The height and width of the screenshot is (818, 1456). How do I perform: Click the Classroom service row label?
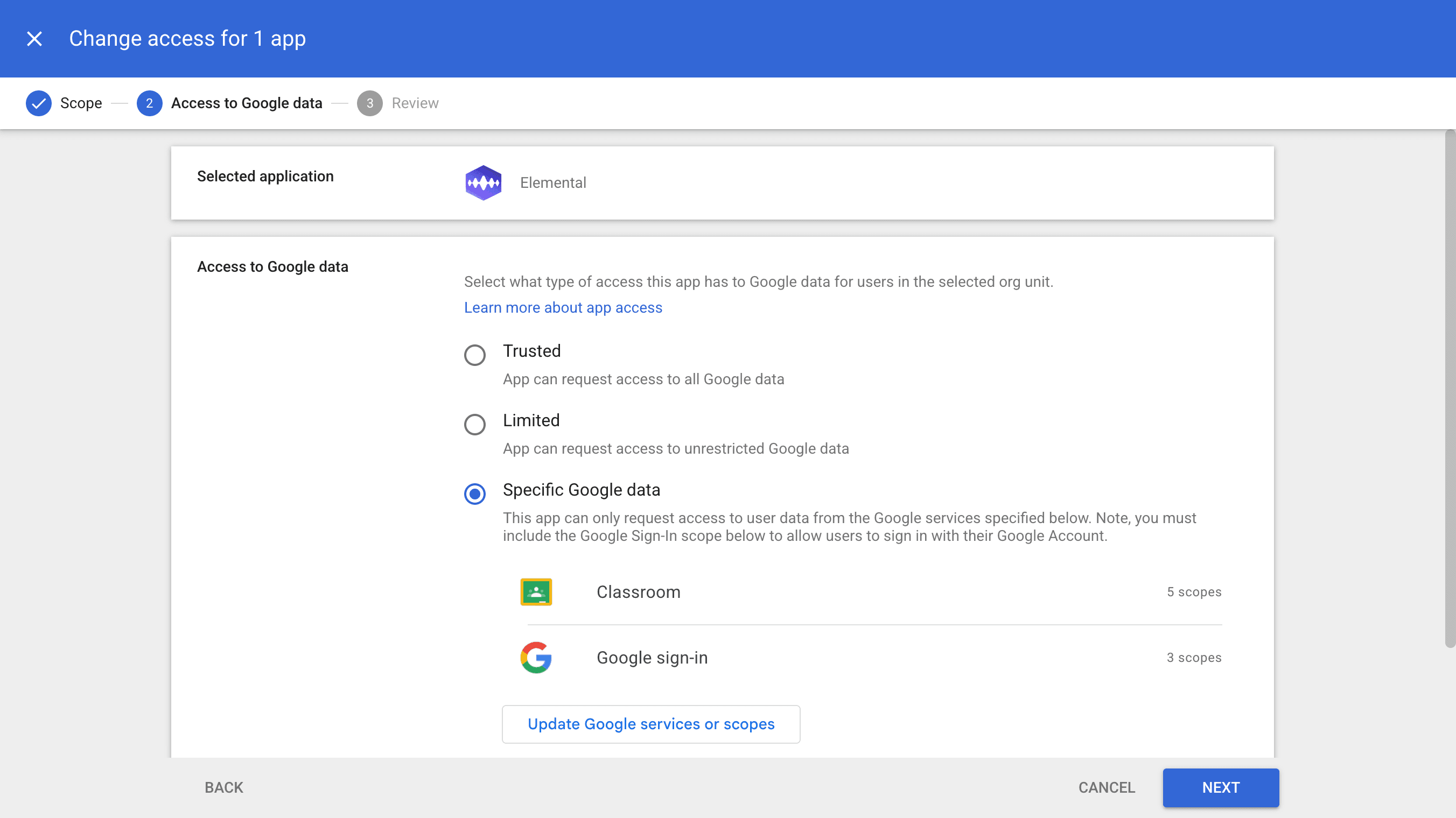(x=639, y=592)
